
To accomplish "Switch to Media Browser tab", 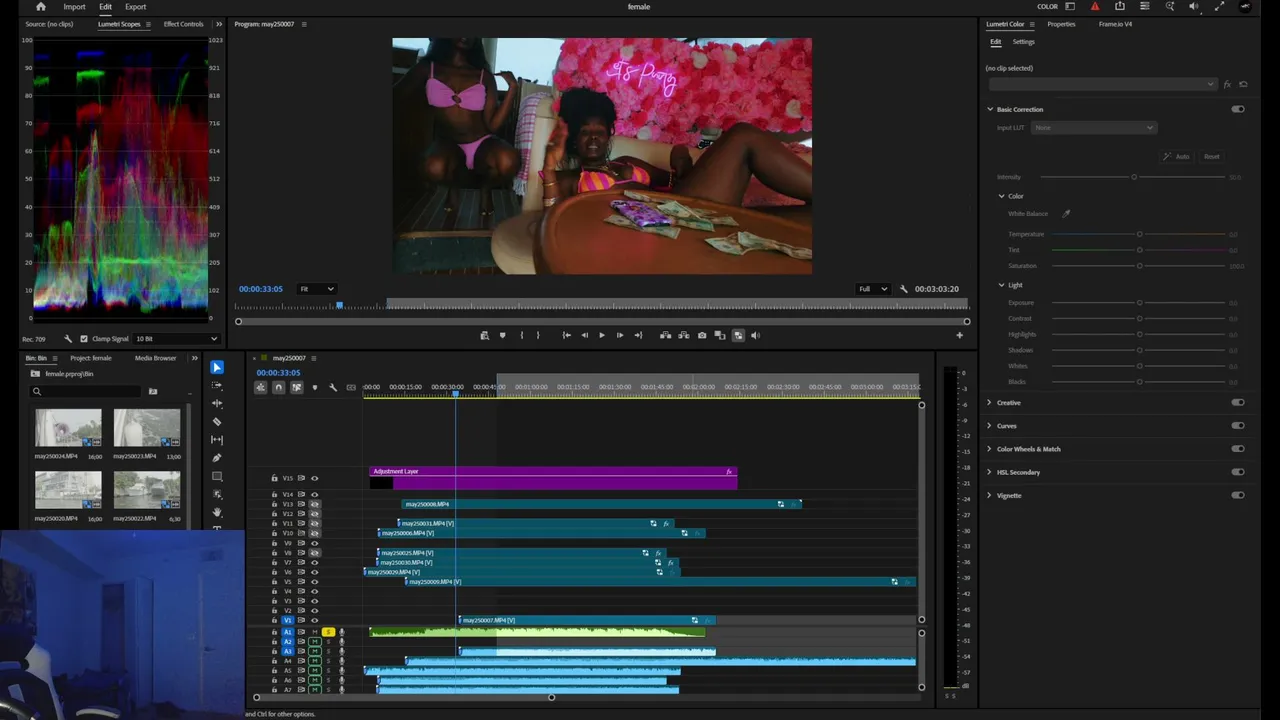I will point(155,358).
